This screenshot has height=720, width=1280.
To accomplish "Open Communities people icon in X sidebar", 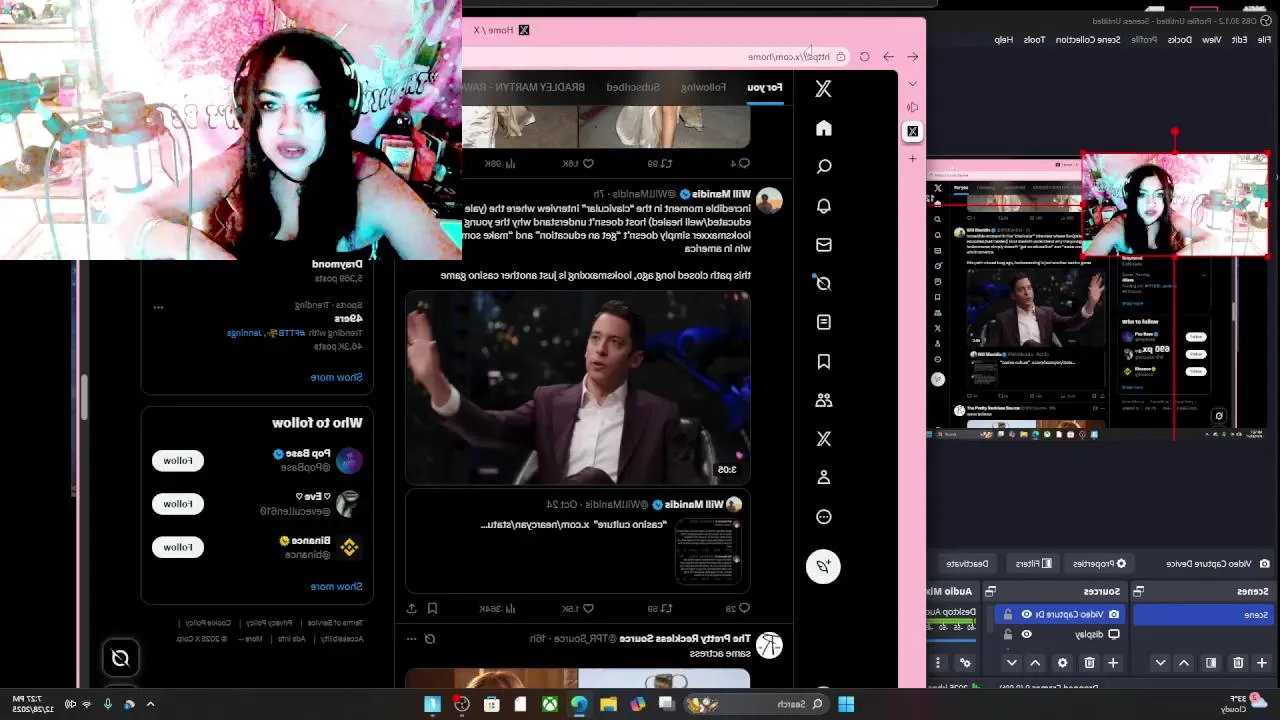I will pyautogui.click(x=823, y=400).
